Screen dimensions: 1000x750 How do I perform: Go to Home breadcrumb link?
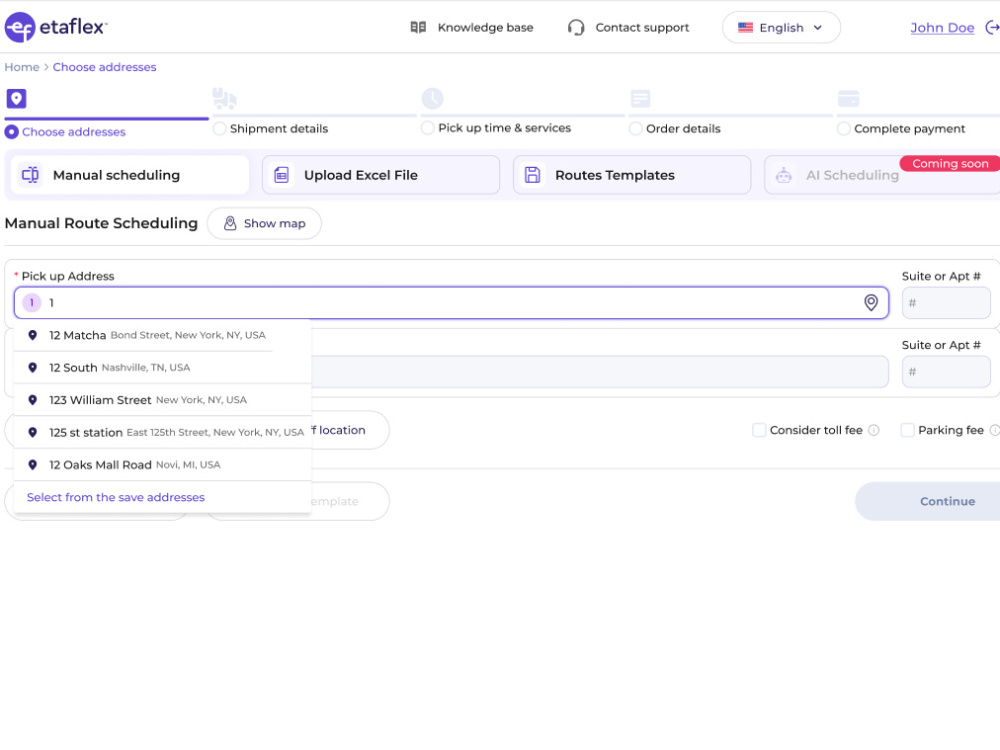(x=22, y=67)
